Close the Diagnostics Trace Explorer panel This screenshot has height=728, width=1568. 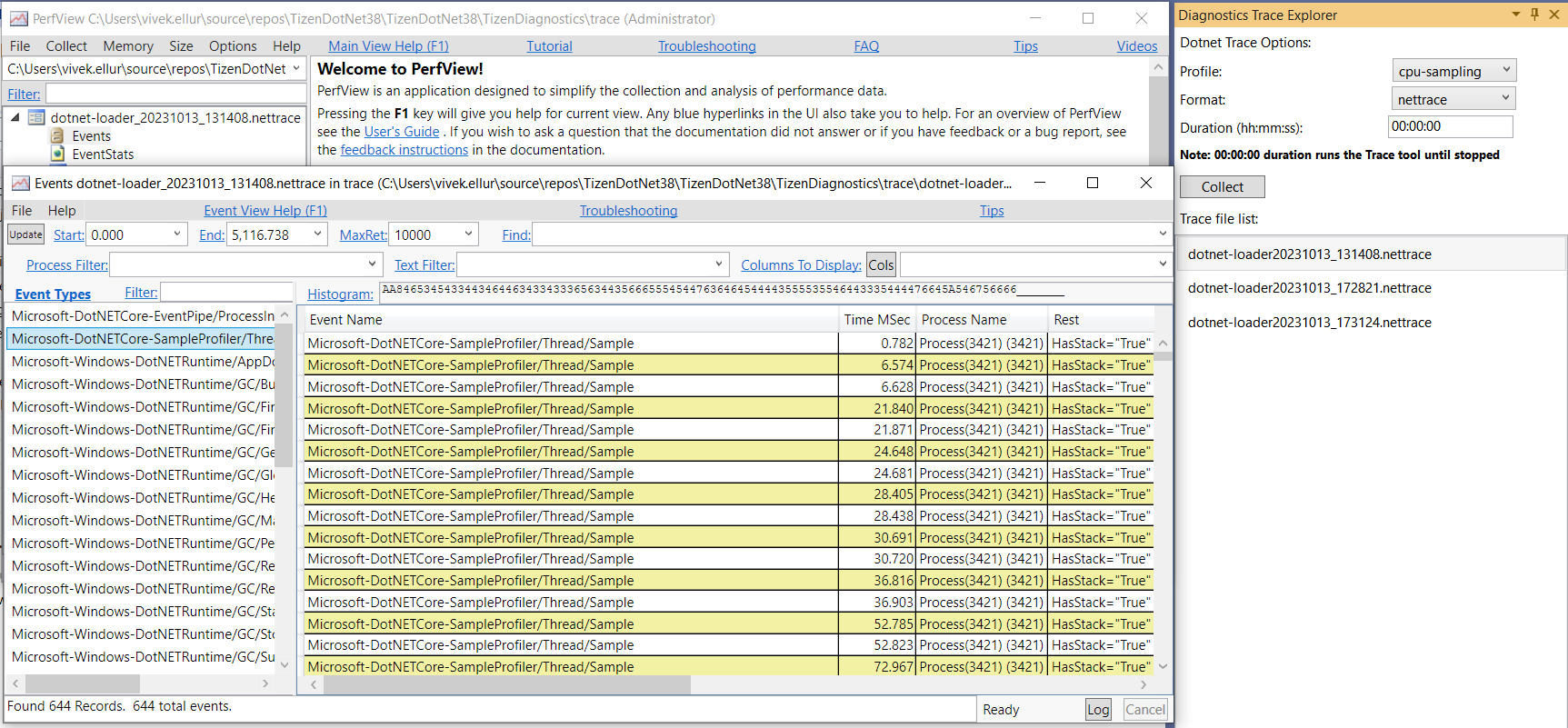point(1553,15)
